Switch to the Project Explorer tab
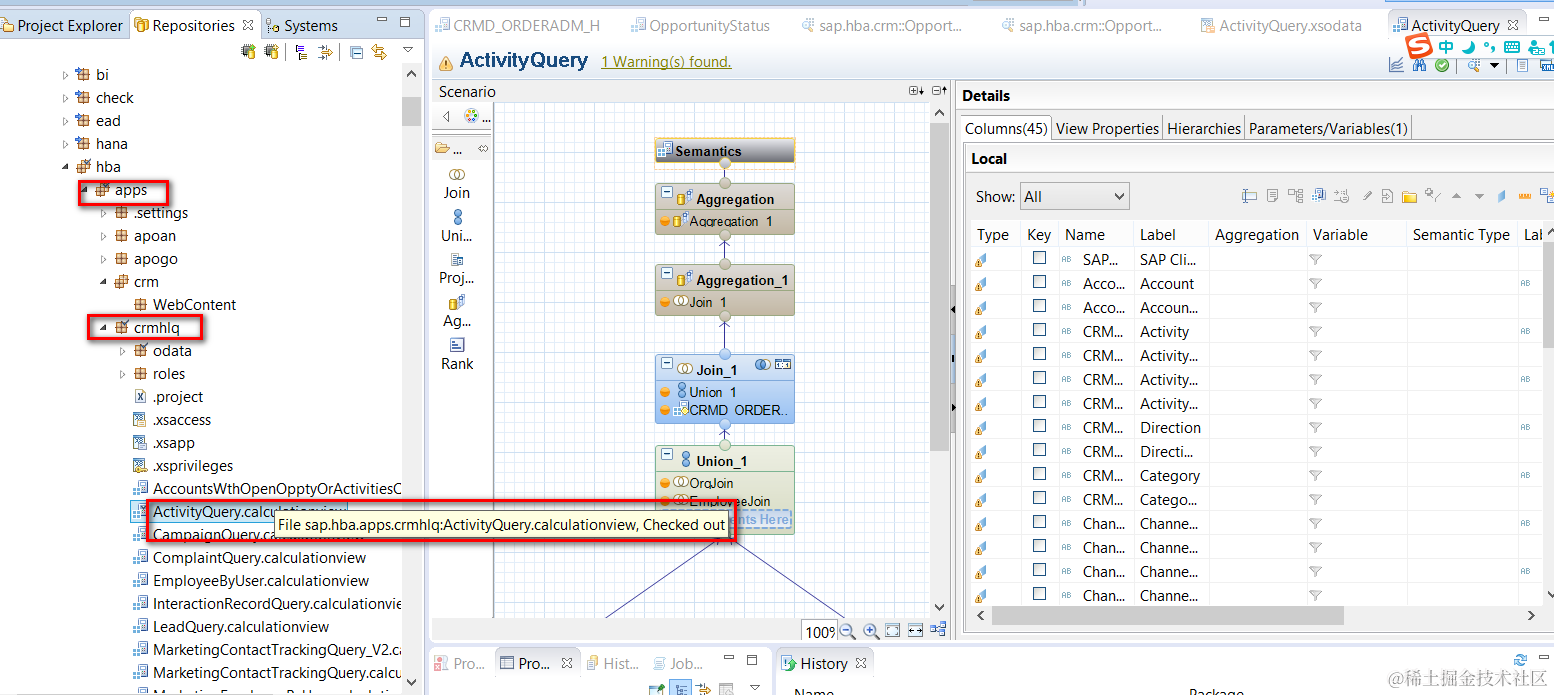The width and height of the screenshot is (1554, 695). pyautogui.click(x=63, y=25)
